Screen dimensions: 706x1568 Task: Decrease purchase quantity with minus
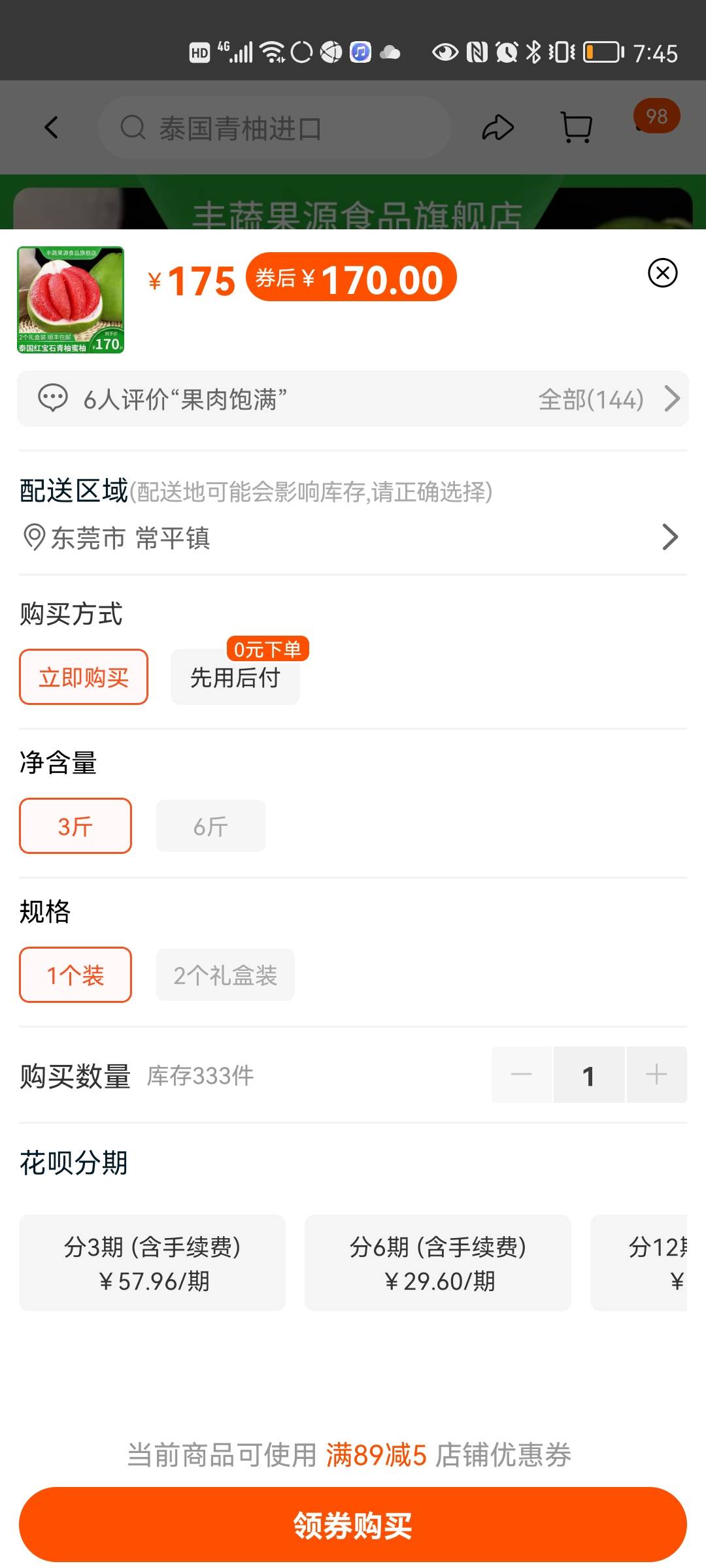(522, 1075)
